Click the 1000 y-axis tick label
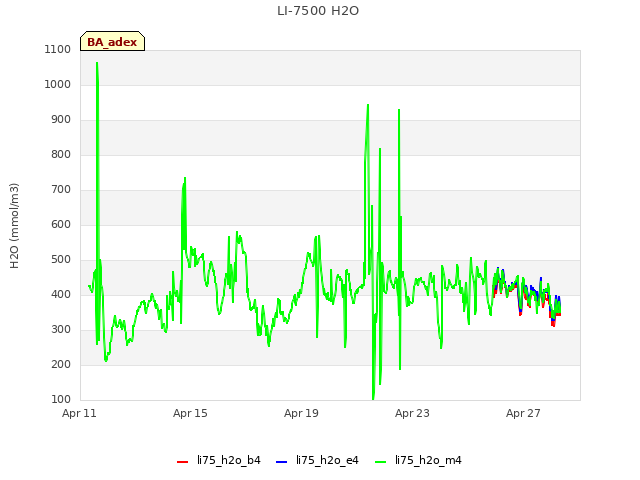 click(58, 84)
